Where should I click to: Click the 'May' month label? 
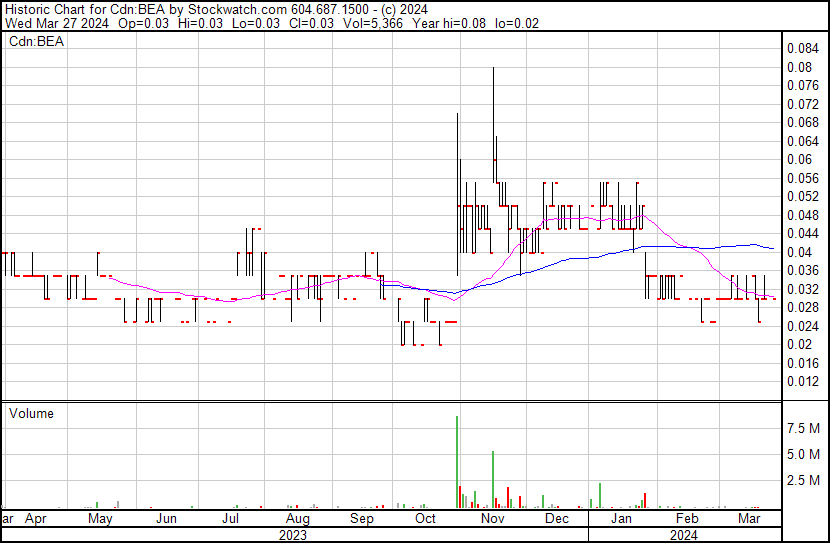(x=100, y=519)
